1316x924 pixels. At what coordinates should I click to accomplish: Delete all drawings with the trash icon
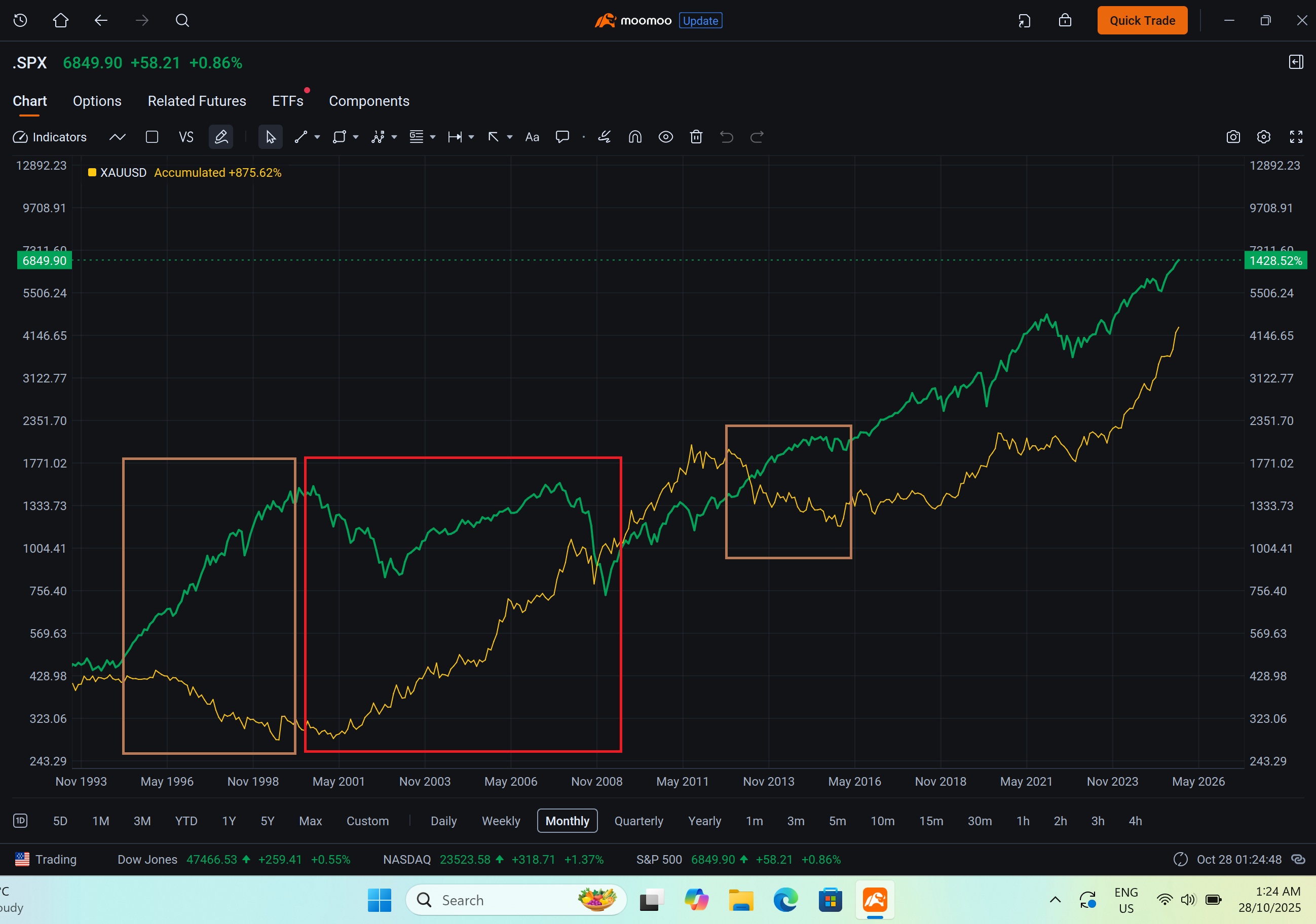tap(696, 137)
